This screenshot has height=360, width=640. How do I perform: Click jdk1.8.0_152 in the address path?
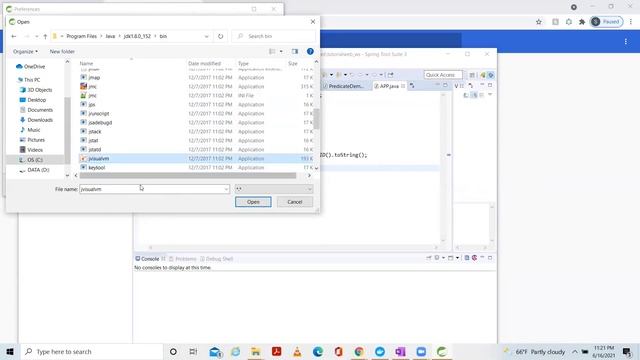tap(137, 36)
